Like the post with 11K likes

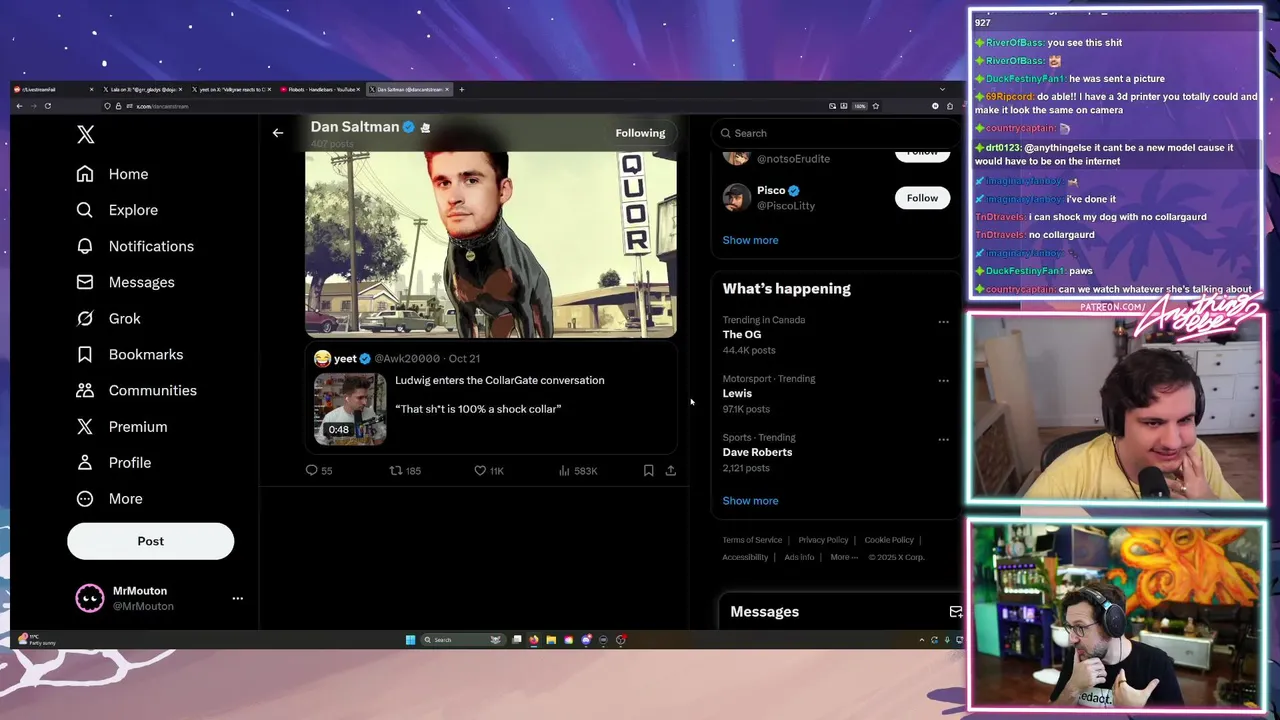[480, 470]
